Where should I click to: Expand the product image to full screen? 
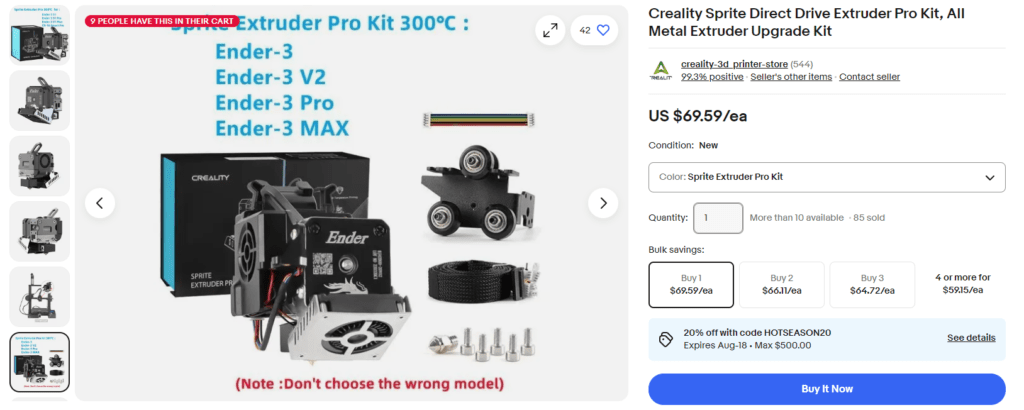point(551,30)
